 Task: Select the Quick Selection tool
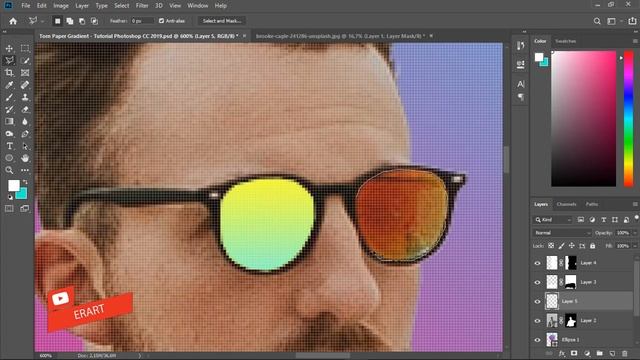click(x=25, y=60)
